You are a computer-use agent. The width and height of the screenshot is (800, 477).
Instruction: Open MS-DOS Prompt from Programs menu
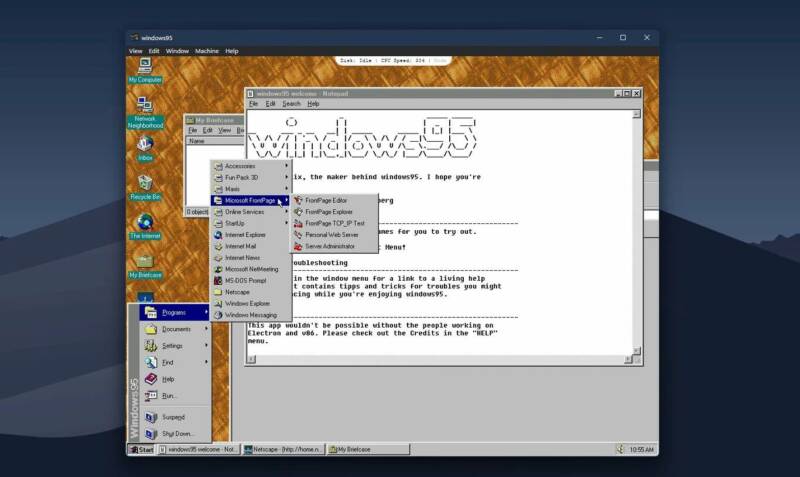tap(245, 280)
